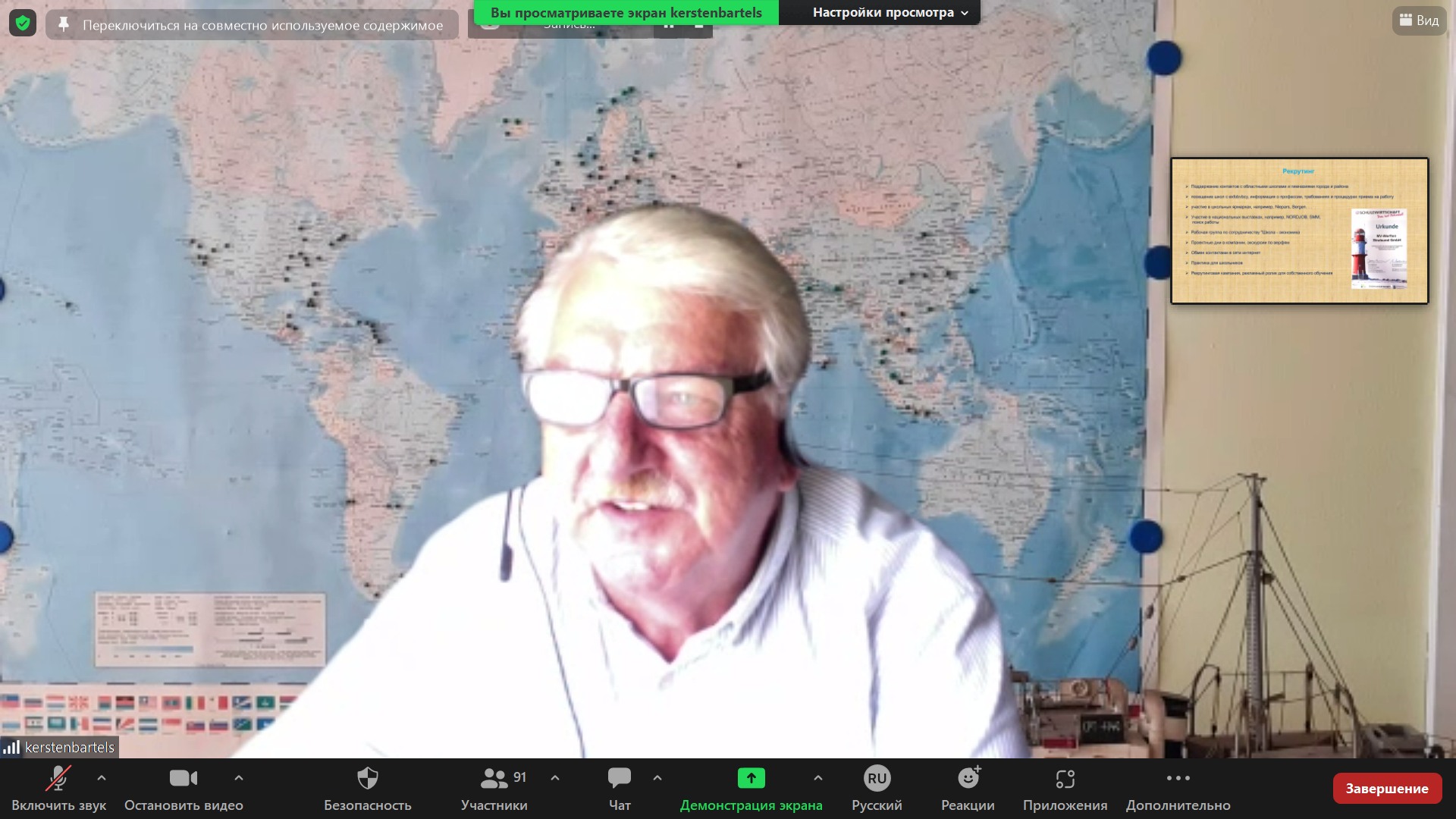Open the Приложения apps icon
The image size is (1456, 819).
click(1065, 779)
